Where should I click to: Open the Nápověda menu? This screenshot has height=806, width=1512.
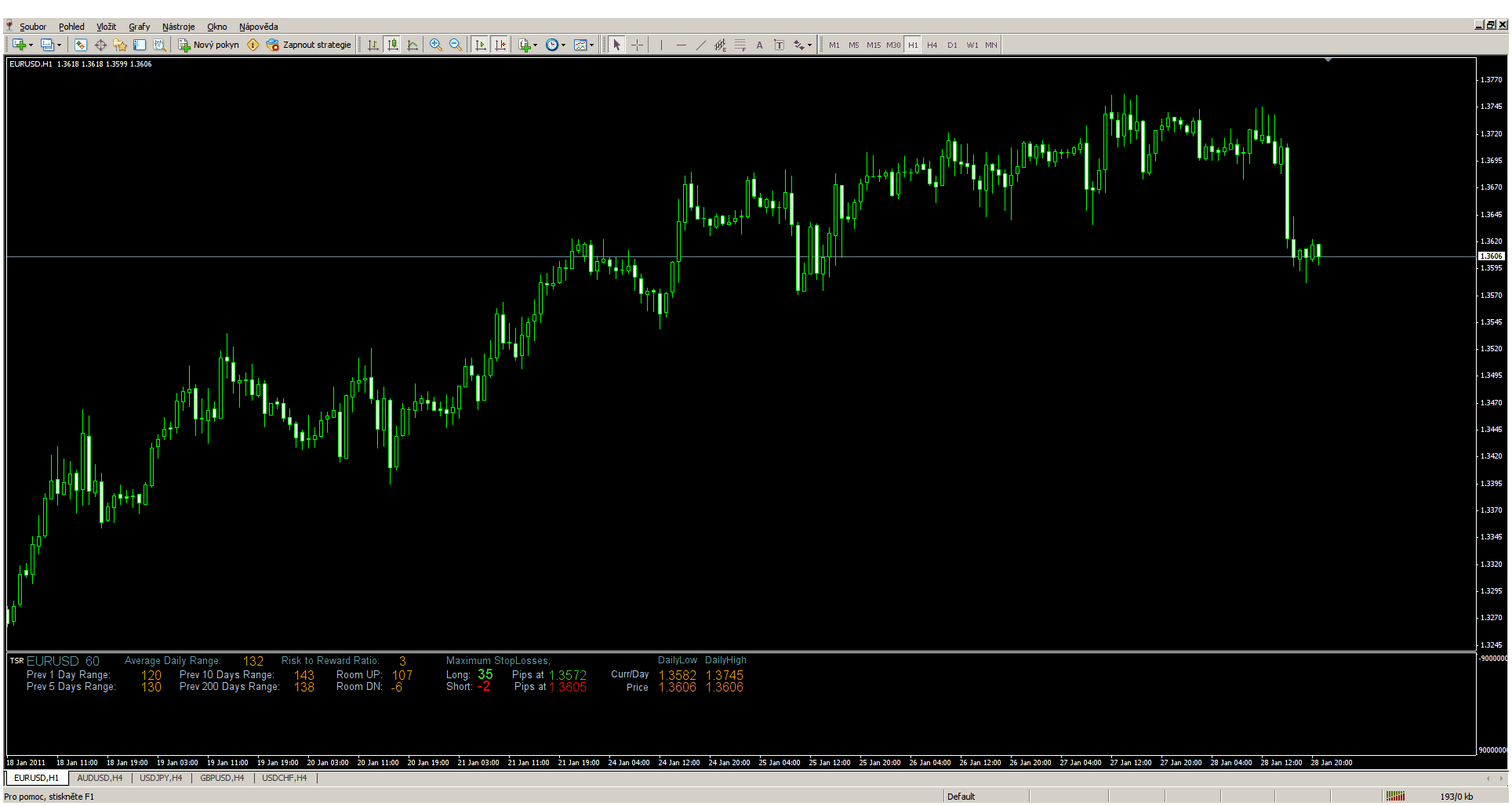coord(258,27)
